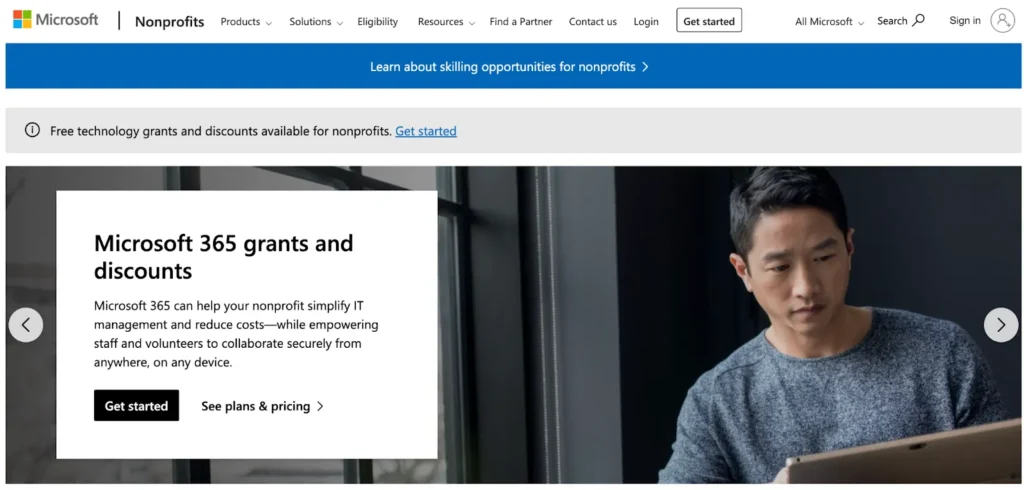Expand the Solutions menu

[316, 22]
